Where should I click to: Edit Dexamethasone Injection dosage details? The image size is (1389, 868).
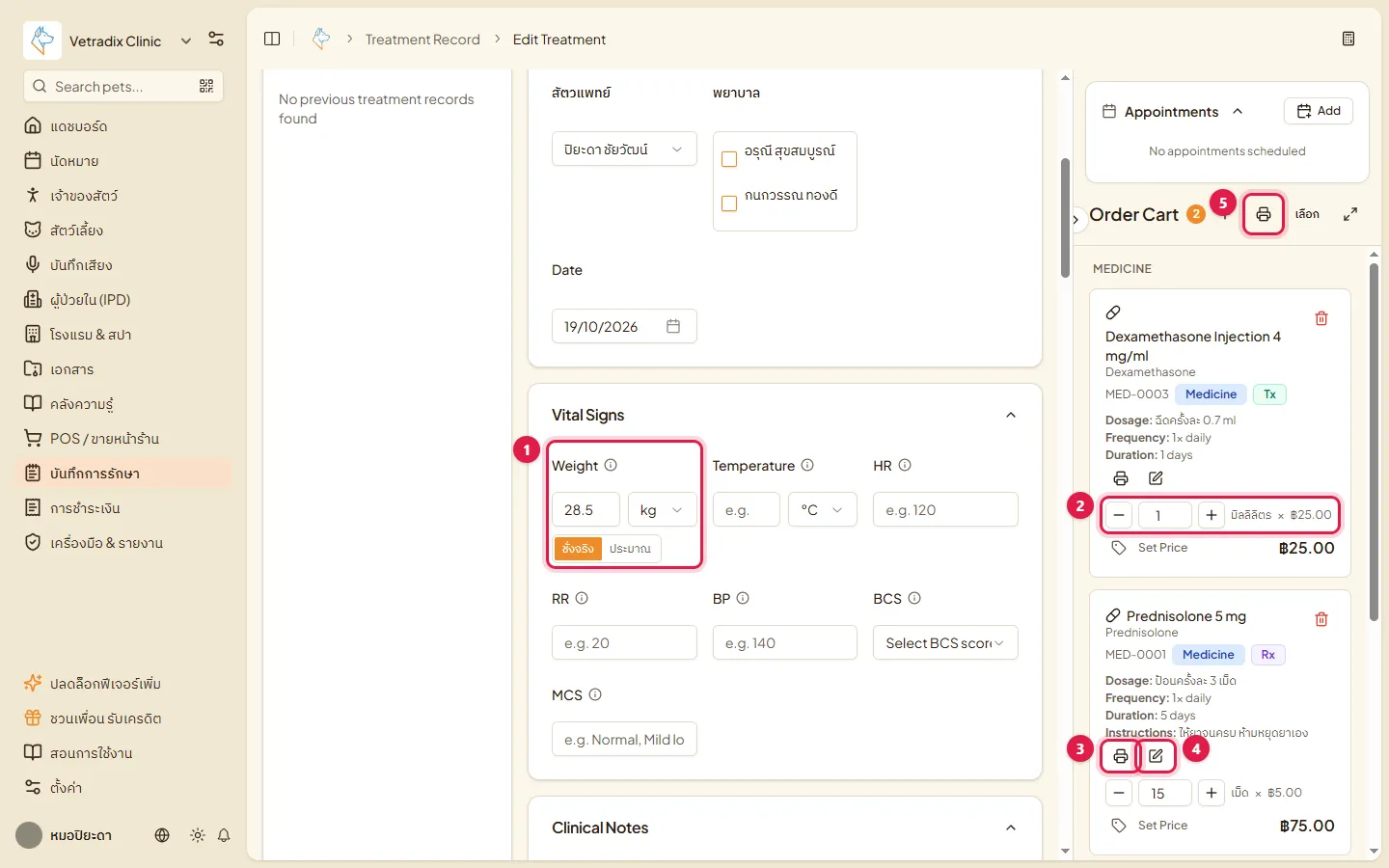(x=1156, y=478)
